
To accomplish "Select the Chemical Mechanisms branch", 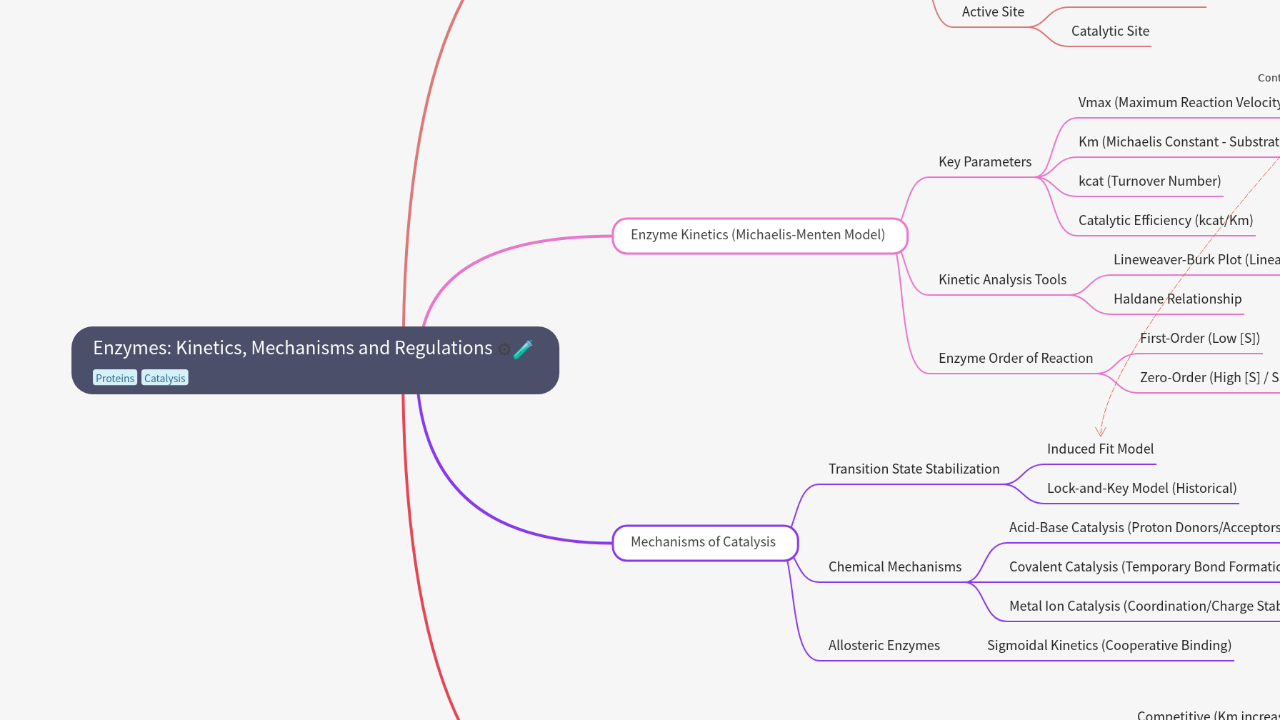I will 894,567.
